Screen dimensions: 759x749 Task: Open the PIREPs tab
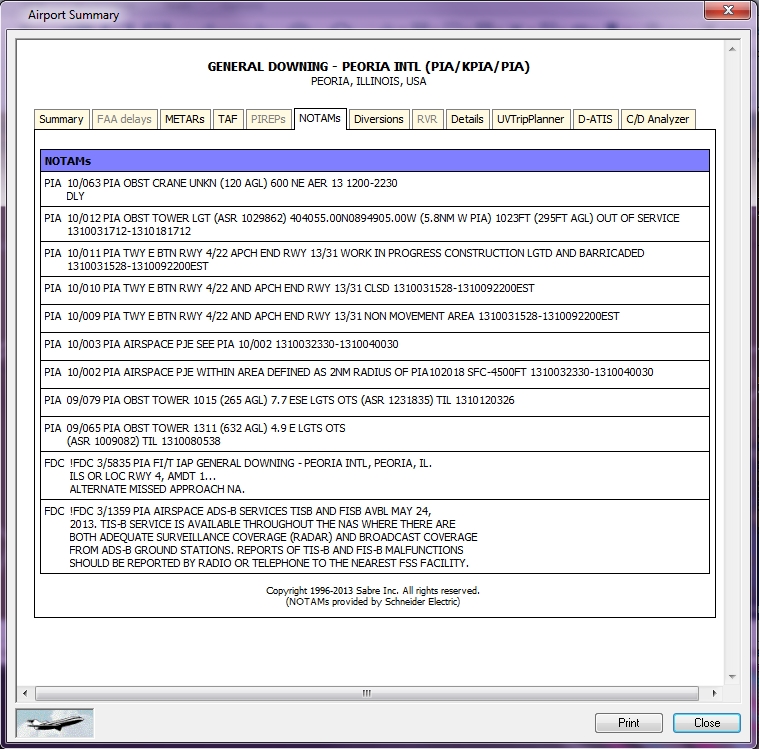tap(268, 119)
